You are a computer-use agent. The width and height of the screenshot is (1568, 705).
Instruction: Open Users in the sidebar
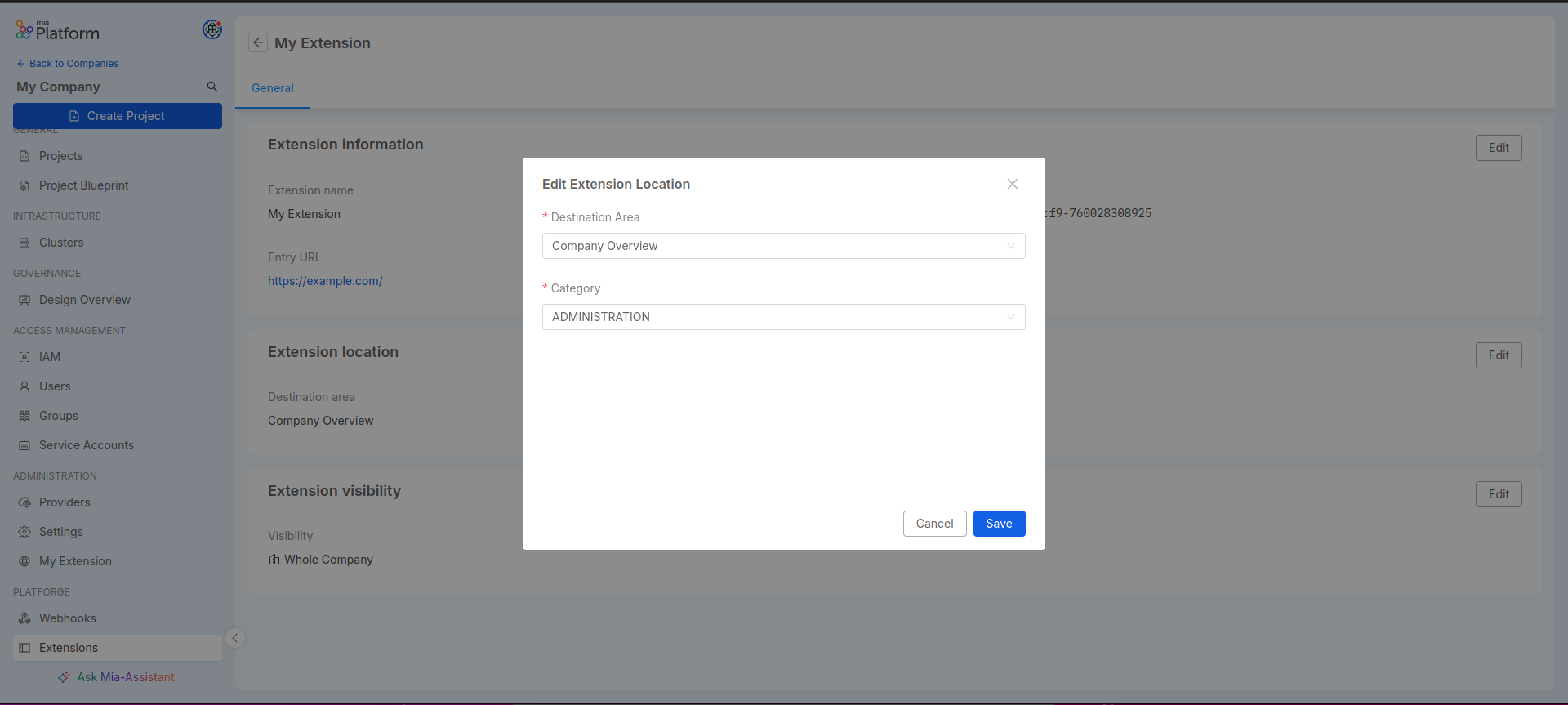click(118, 386)
